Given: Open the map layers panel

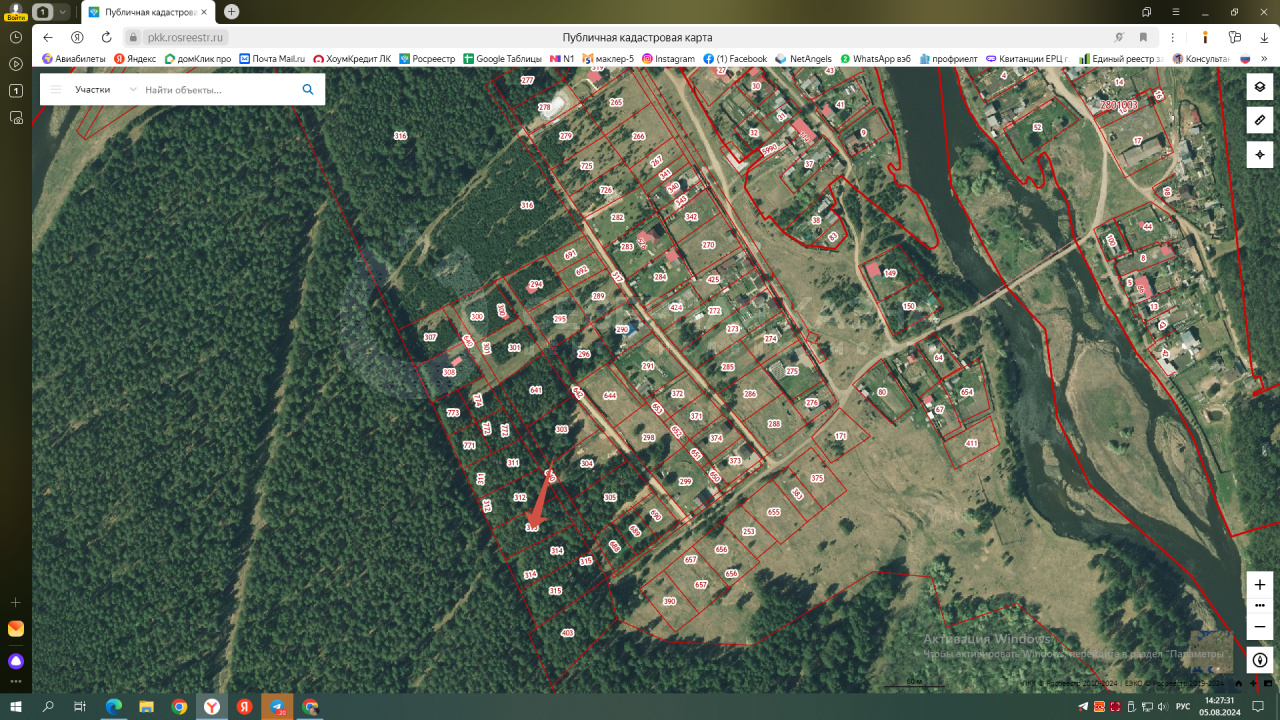Looking at the screenshot, I should coord(1259,87).
